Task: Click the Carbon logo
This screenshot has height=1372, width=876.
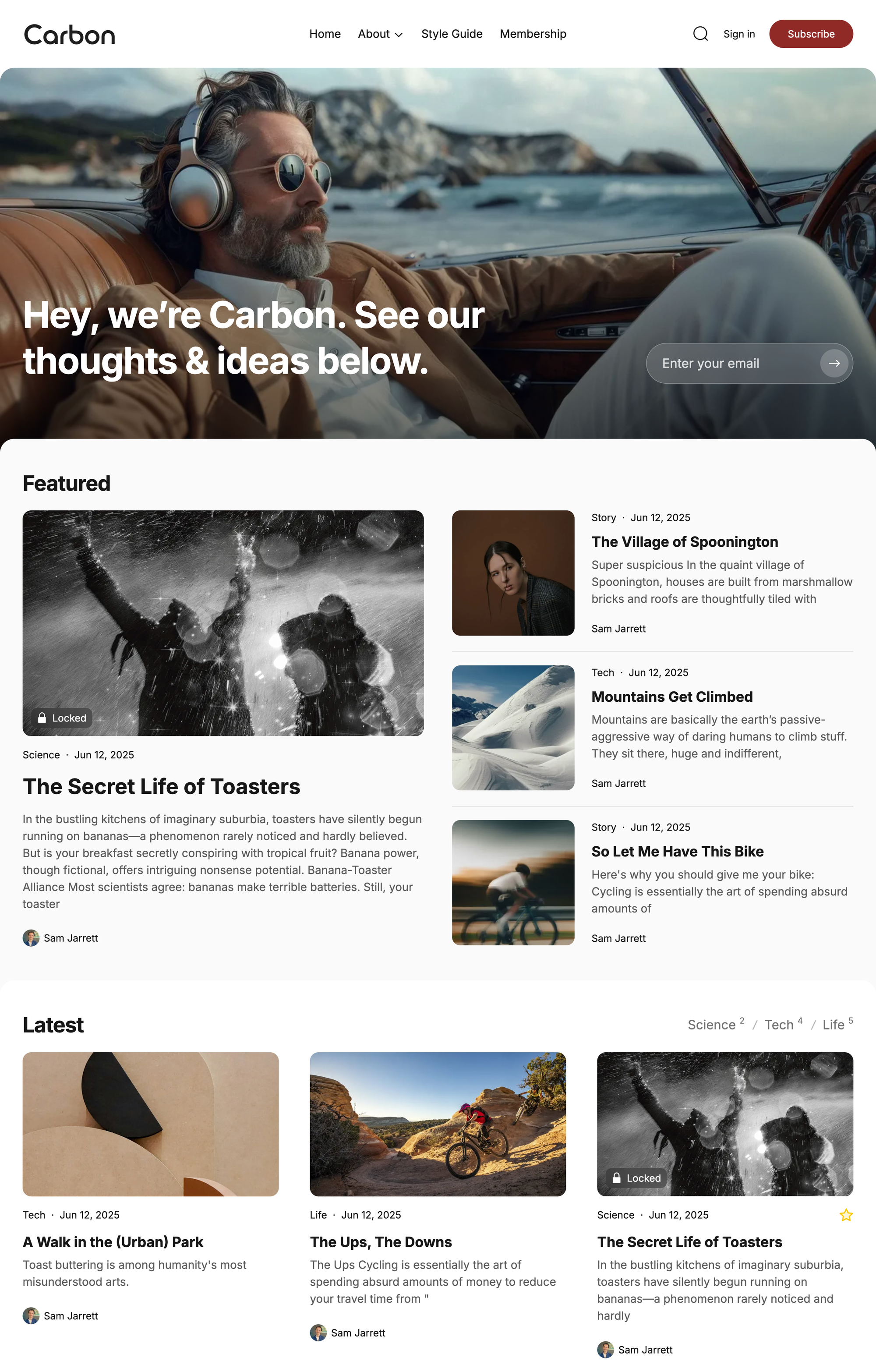Action: (x=70, y=34)
